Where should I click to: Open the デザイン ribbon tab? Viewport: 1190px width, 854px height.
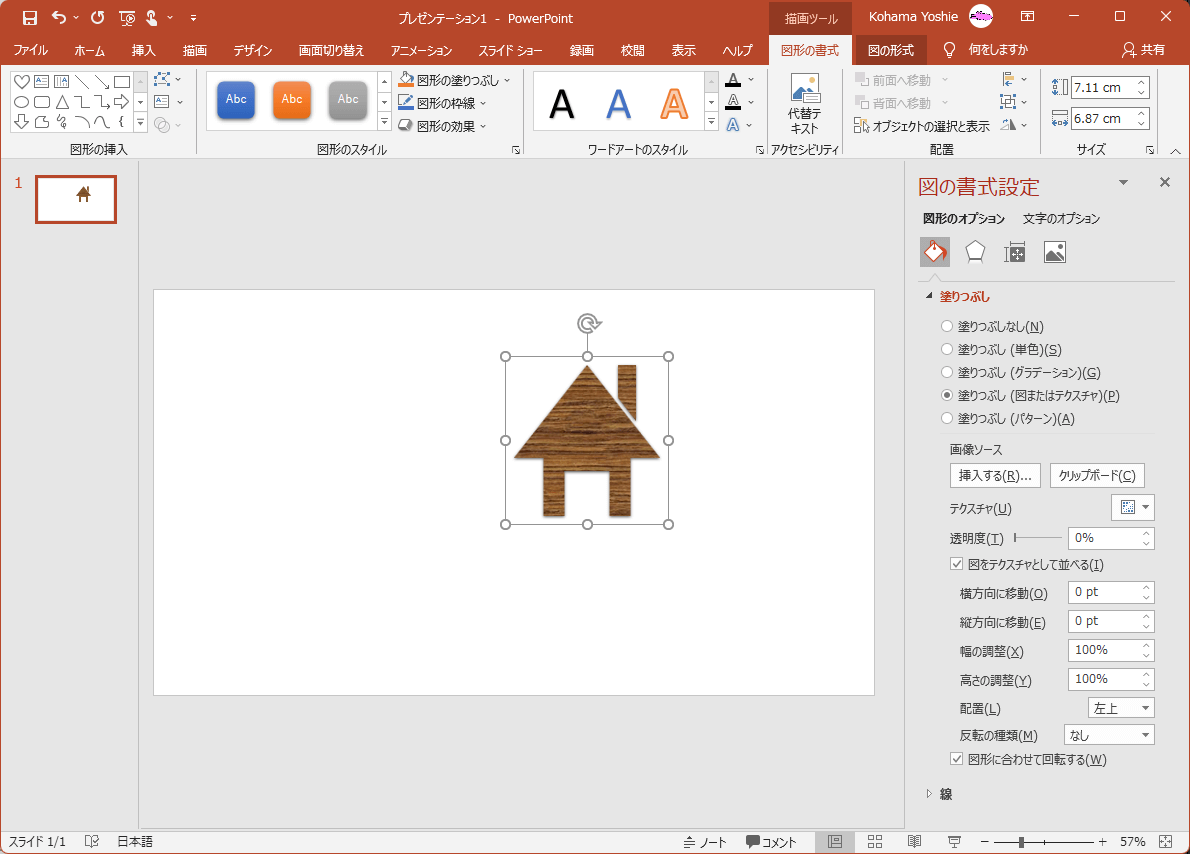pos(252,50)
